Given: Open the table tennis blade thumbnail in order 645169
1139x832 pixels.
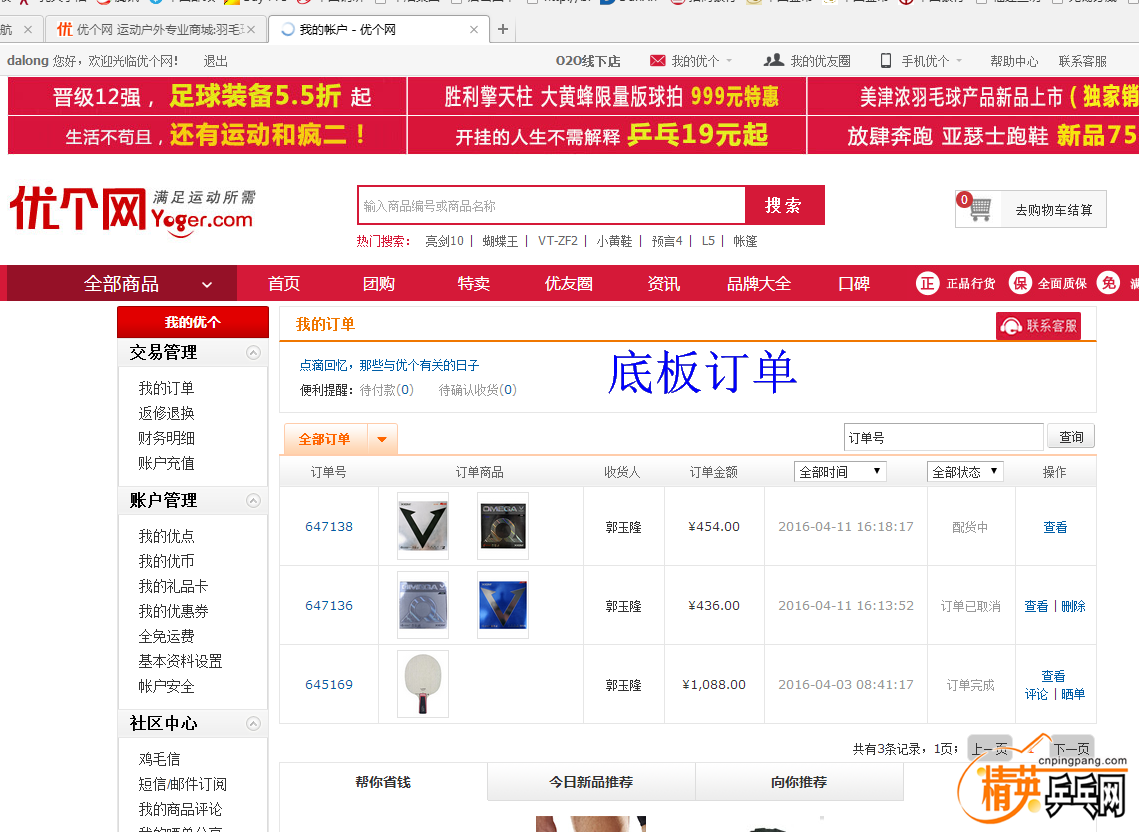Looking at the screenshot, I should (423, 684).
